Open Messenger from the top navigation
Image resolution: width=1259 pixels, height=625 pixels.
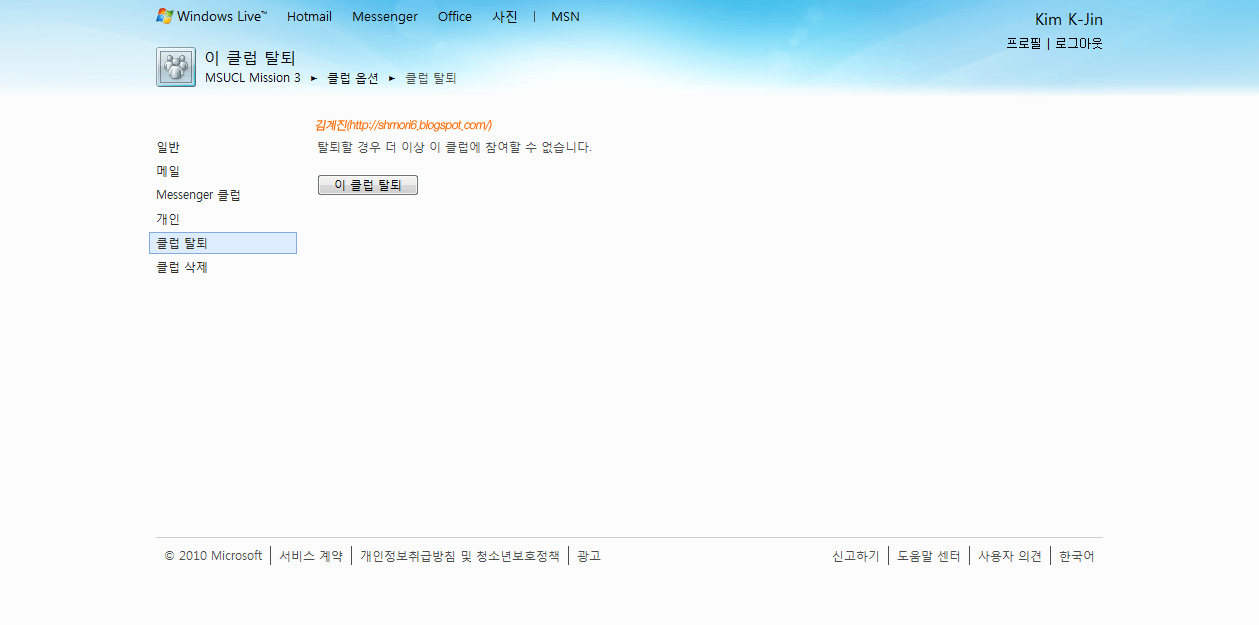[385, 16]
